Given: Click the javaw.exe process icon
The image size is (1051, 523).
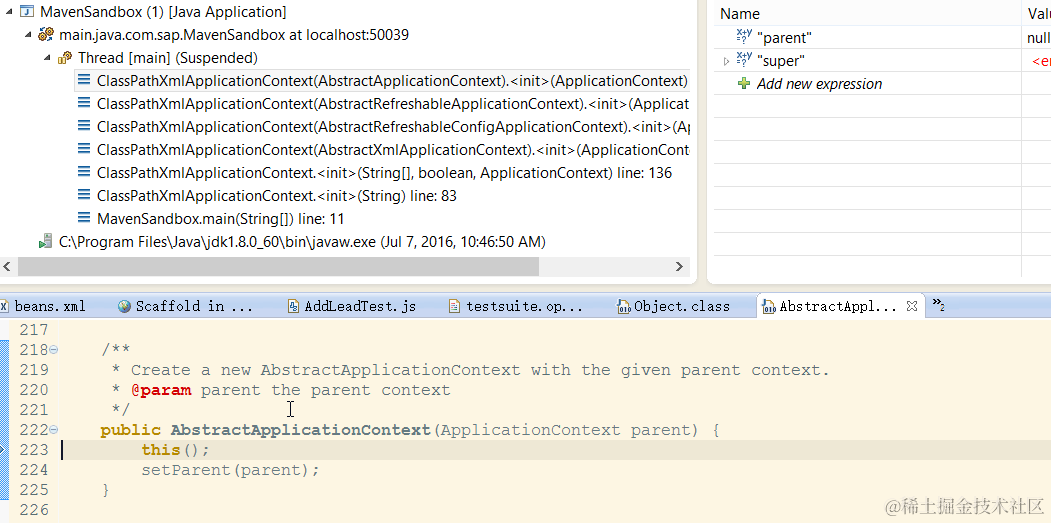Looking at the screenshot, I should (x=46, y=241).
